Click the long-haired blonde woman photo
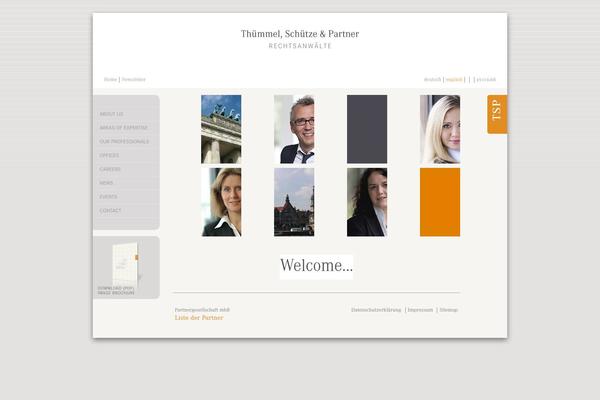The width and height of the screenshot is (600, 400). (x=440, y=129)
